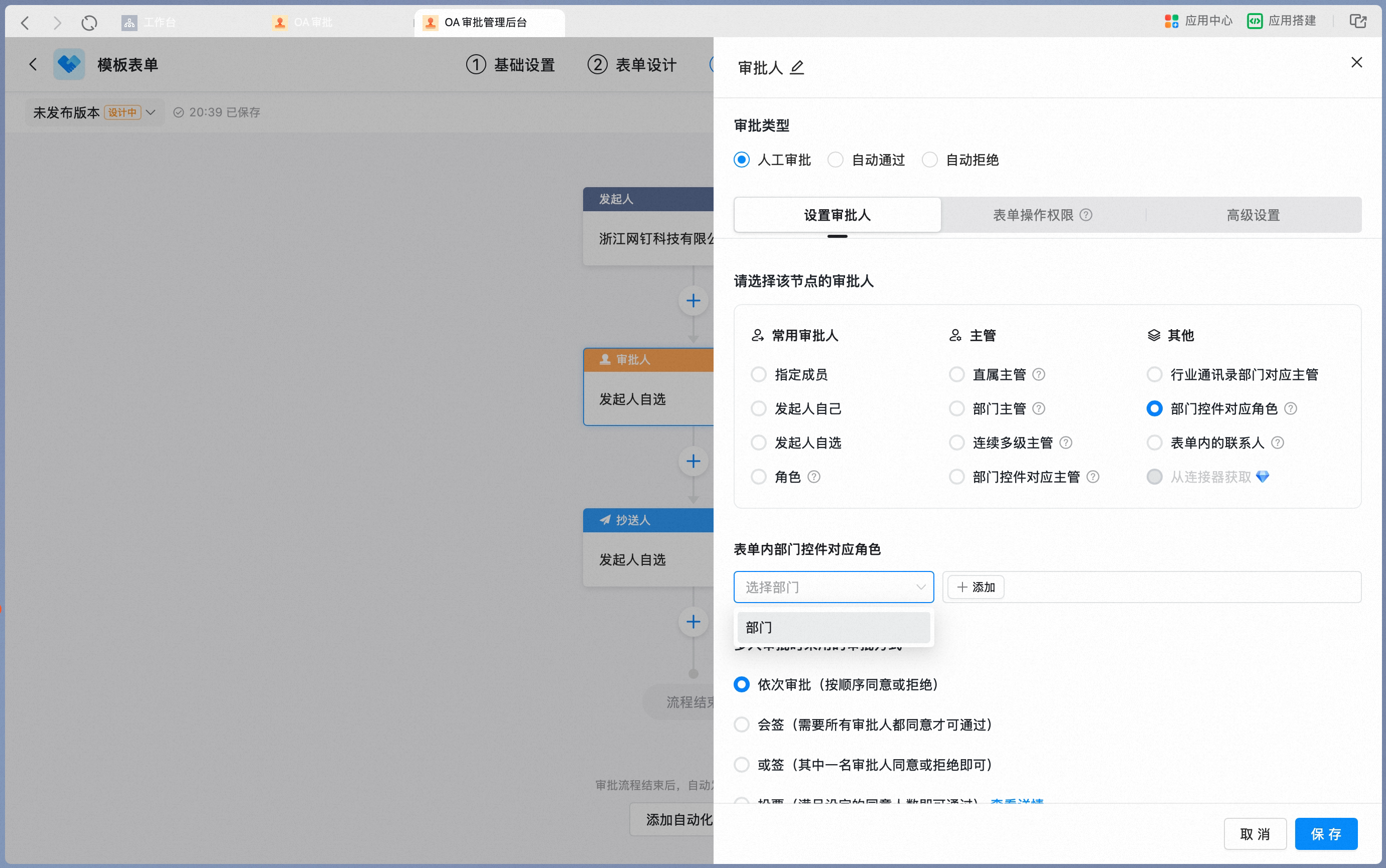Click the browser forward arrow
The width and height of the screenshot is (1386, 868).
57,23
